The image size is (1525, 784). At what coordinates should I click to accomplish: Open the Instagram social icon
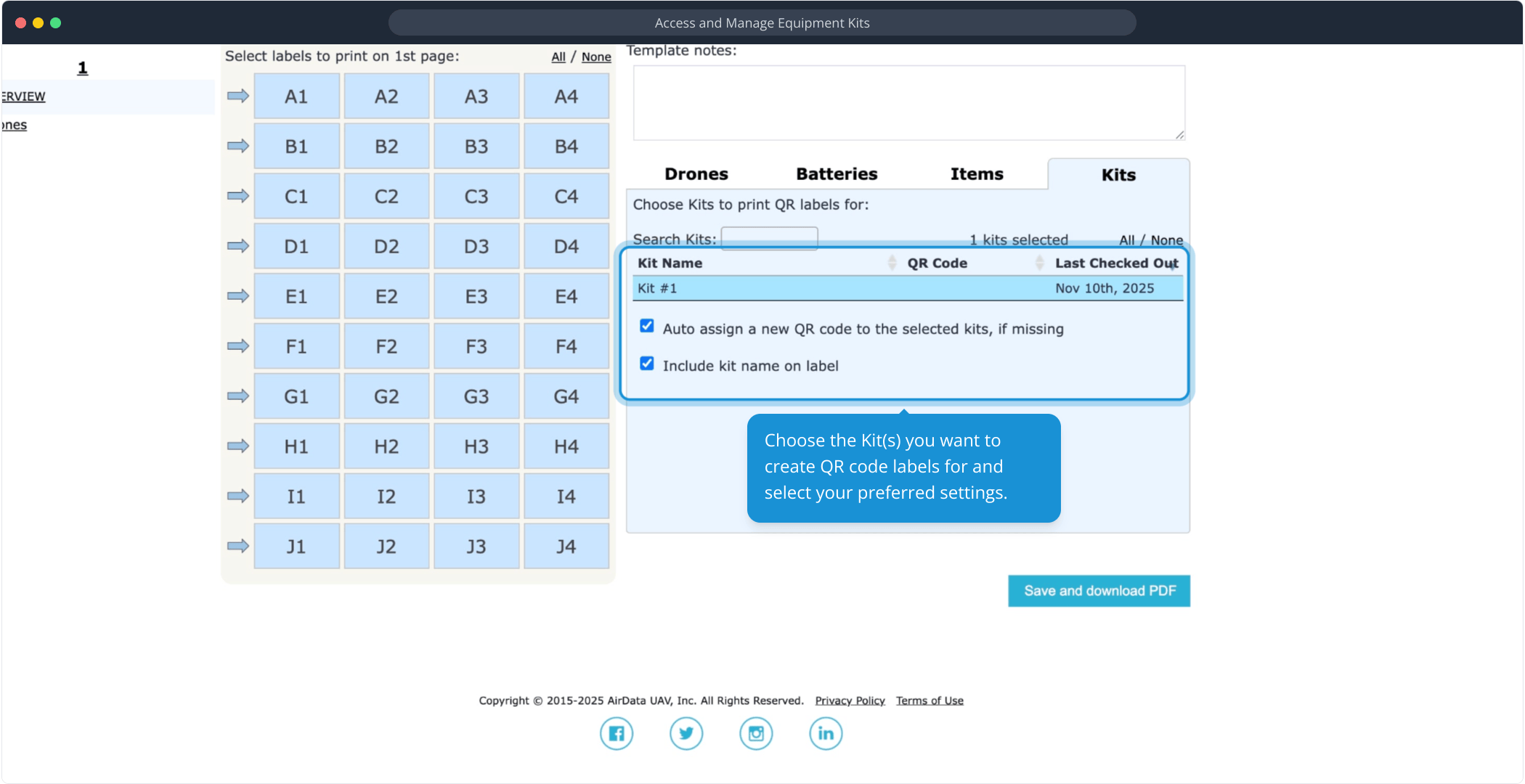[756, 733]
